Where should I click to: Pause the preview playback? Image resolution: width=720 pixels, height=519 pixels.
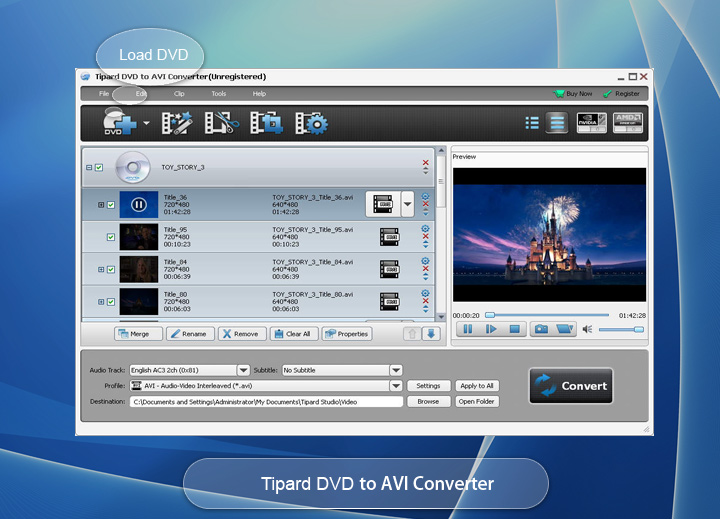(467, 329)
